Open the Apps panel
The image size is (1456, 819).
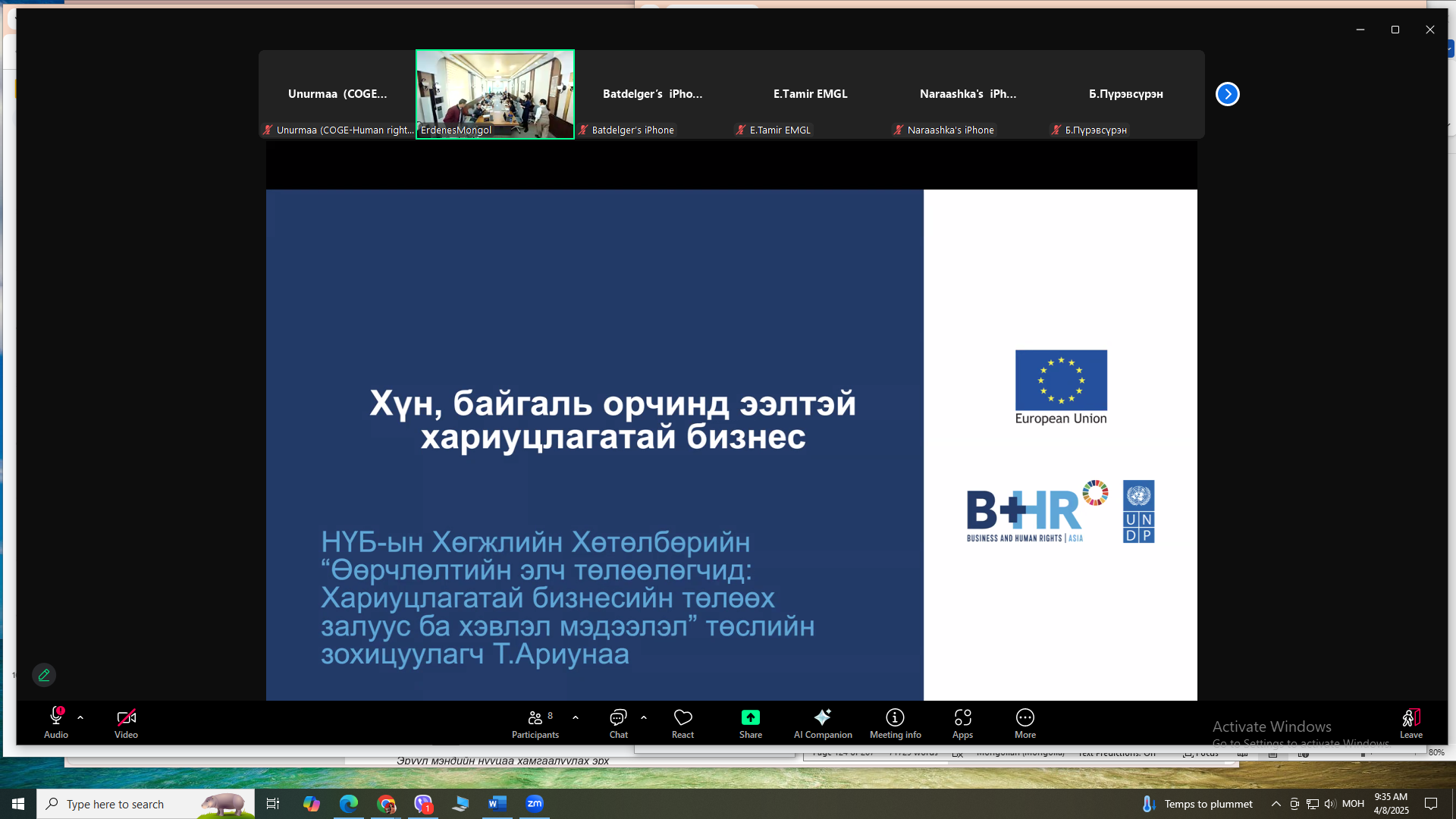962,723
